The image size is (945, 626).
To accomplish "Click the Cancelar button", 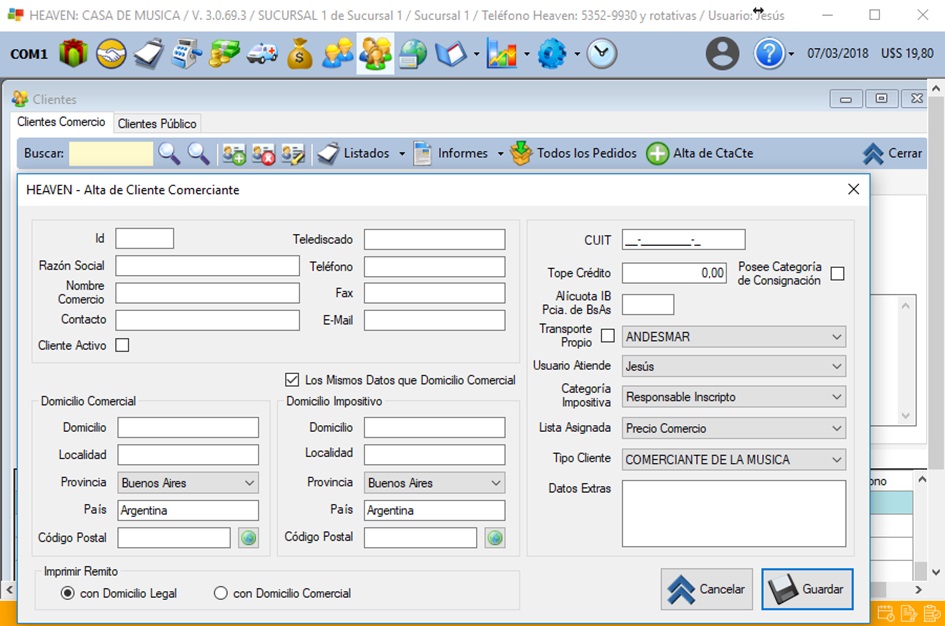I will [x=706, y=589].
